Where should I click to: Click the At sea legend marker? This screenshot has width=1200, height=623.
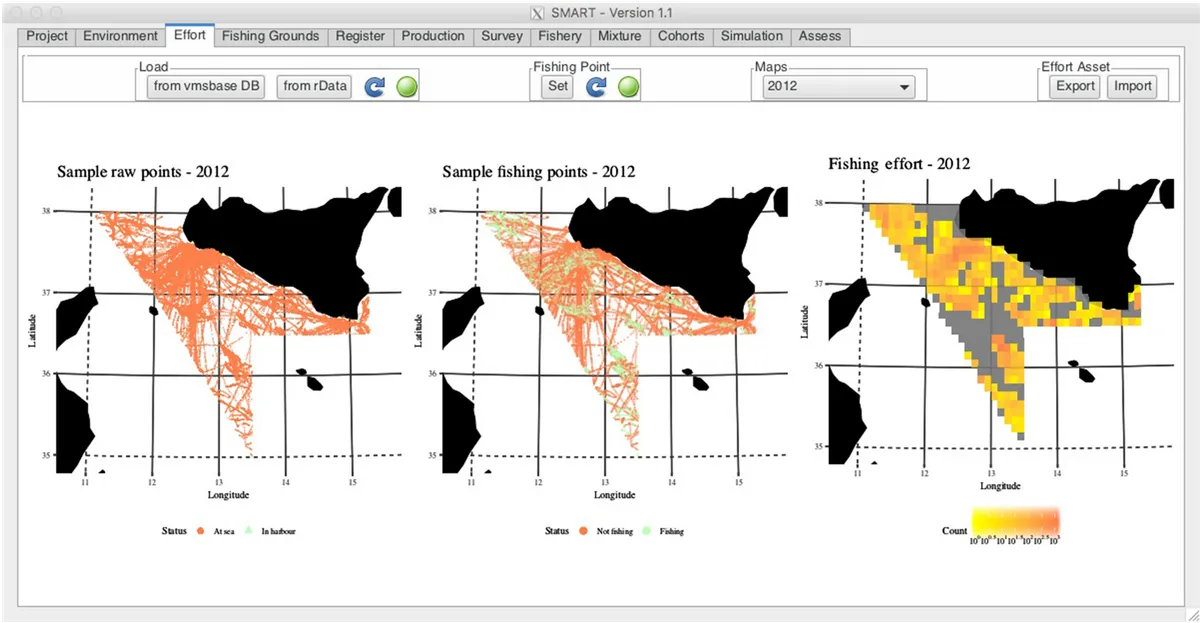point(200,531)
